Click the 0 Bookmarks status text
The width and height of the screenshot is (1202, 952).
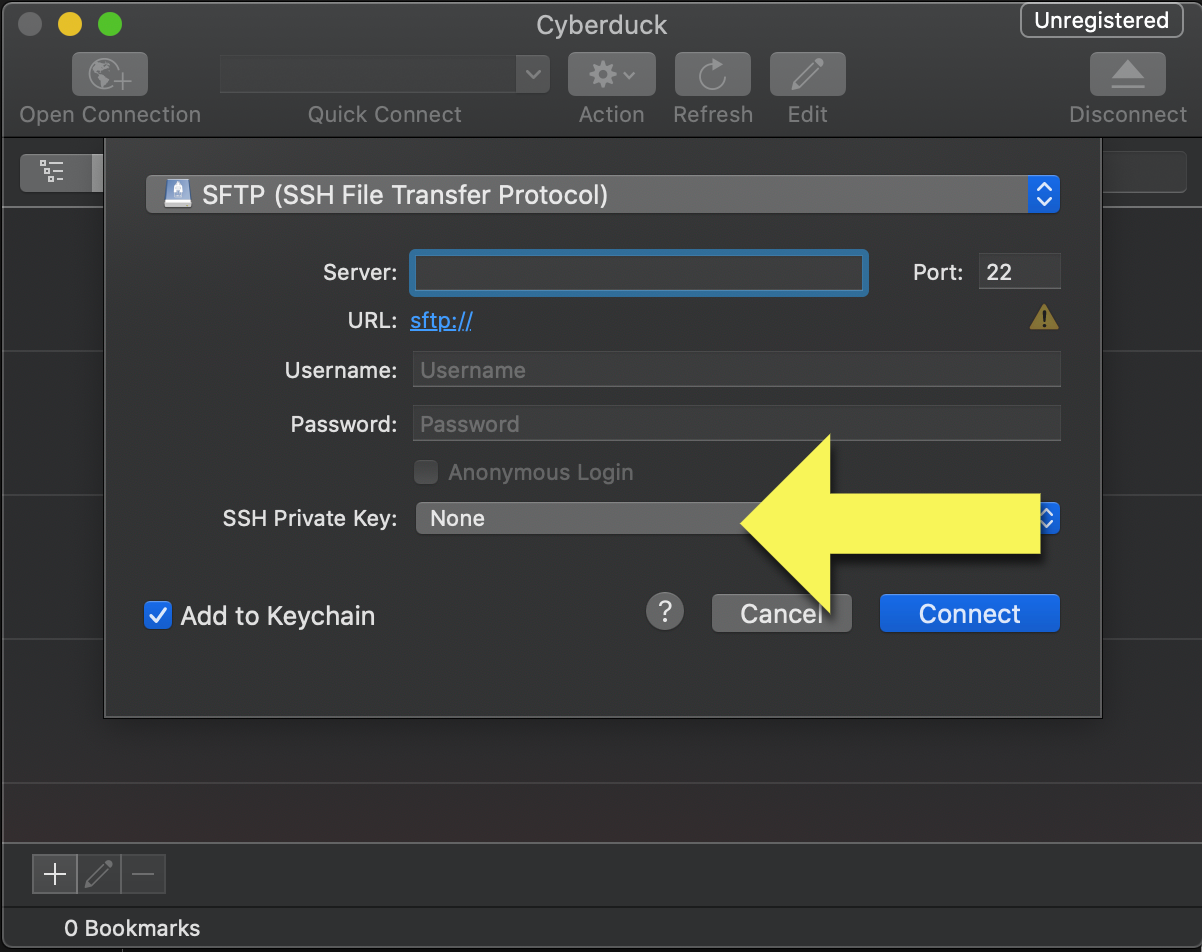point(132,929)
